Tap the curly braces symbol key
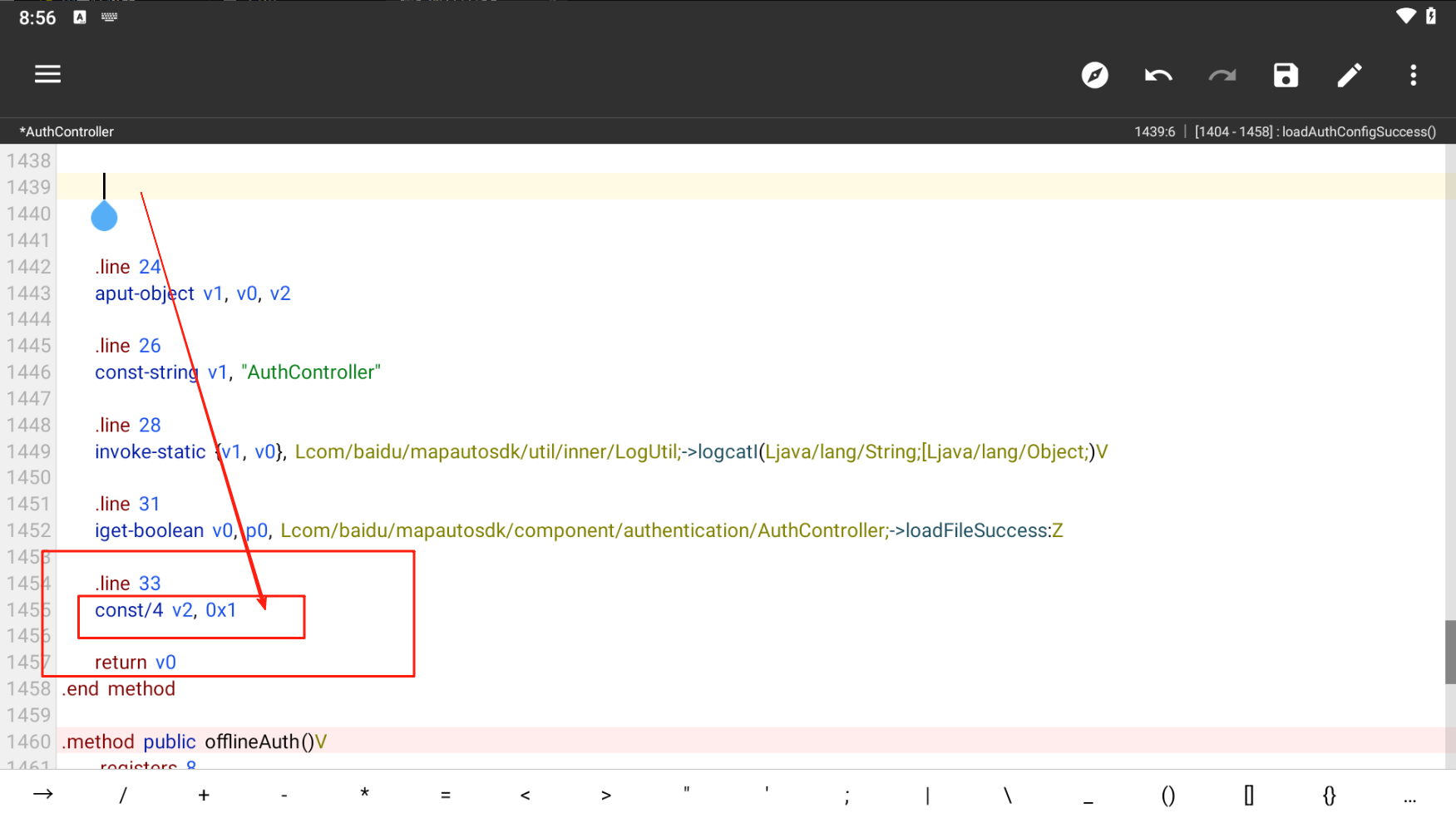The width and height of the screenshot is (1456, 818). coord(1330,796)
